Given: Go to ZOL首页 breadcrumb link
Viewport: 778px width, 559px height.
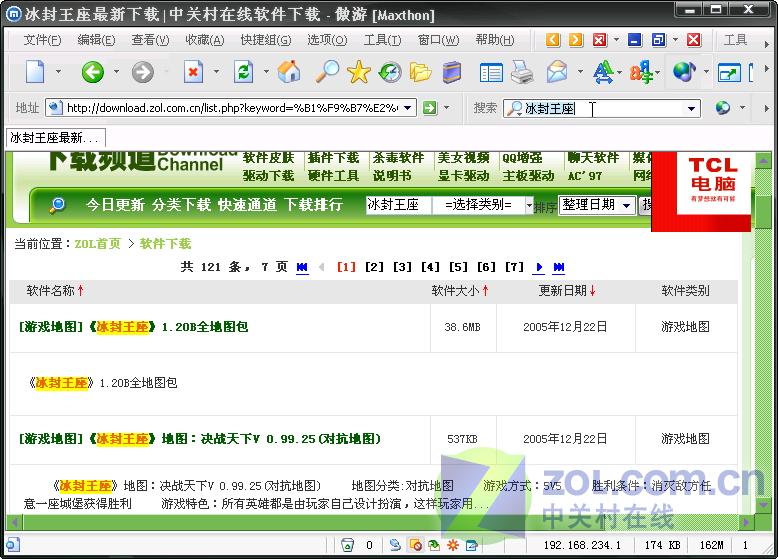Looking at the screenshot, I should (x=97, y=244).
